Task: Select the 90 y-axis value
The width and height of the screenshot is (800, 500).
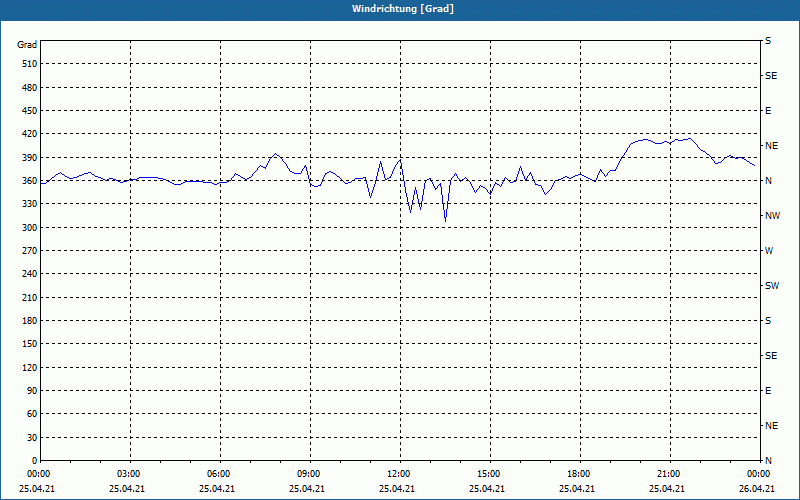Action: [32, 391]
